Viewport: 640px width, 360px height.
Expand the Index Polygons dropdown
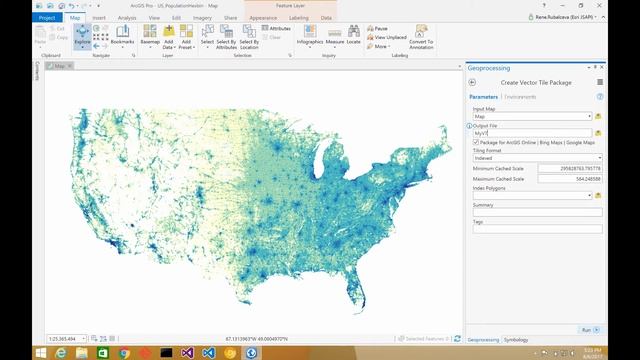589,196
